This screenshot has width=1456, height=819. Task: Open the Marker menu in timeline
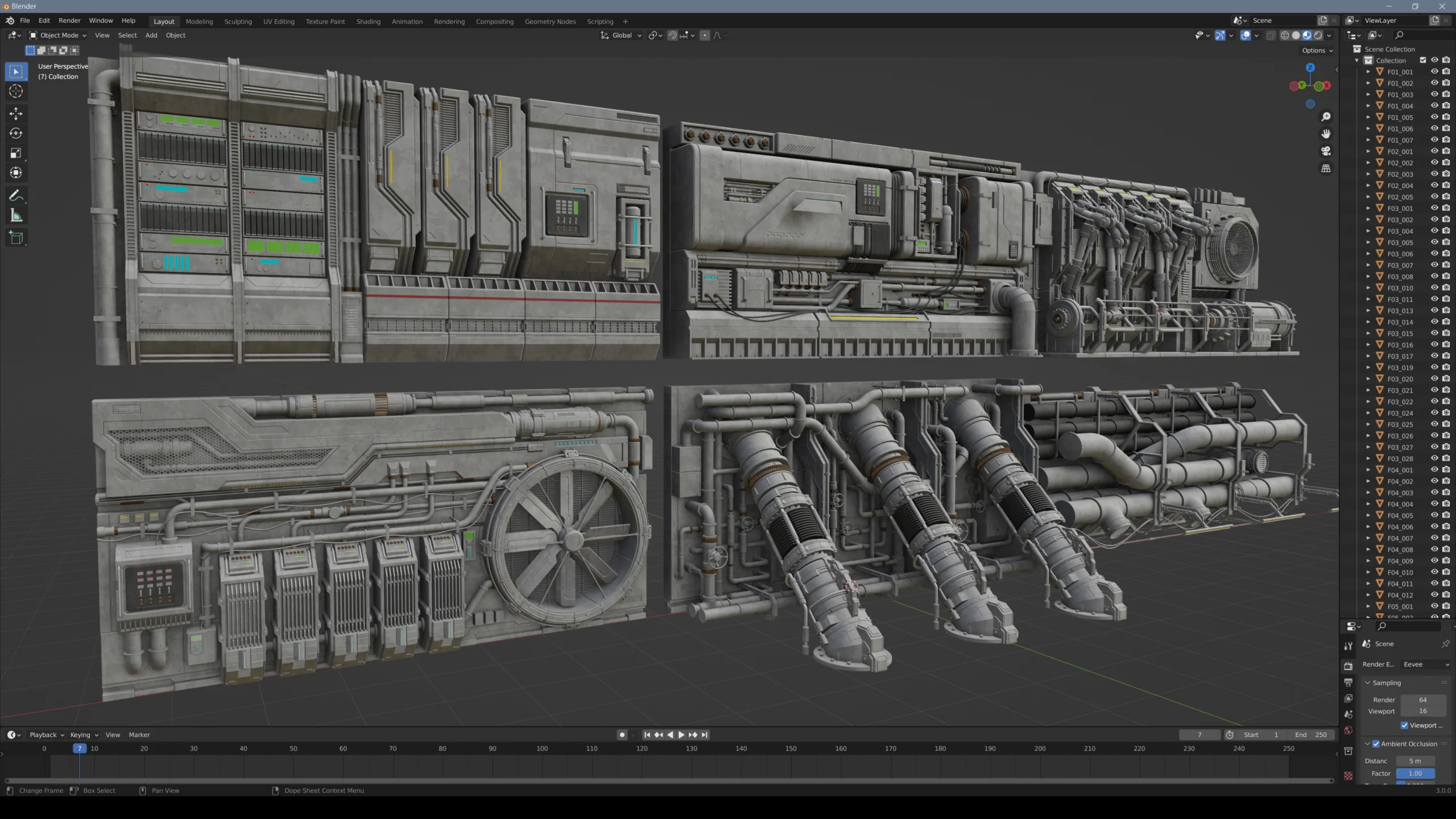(139, 735)
